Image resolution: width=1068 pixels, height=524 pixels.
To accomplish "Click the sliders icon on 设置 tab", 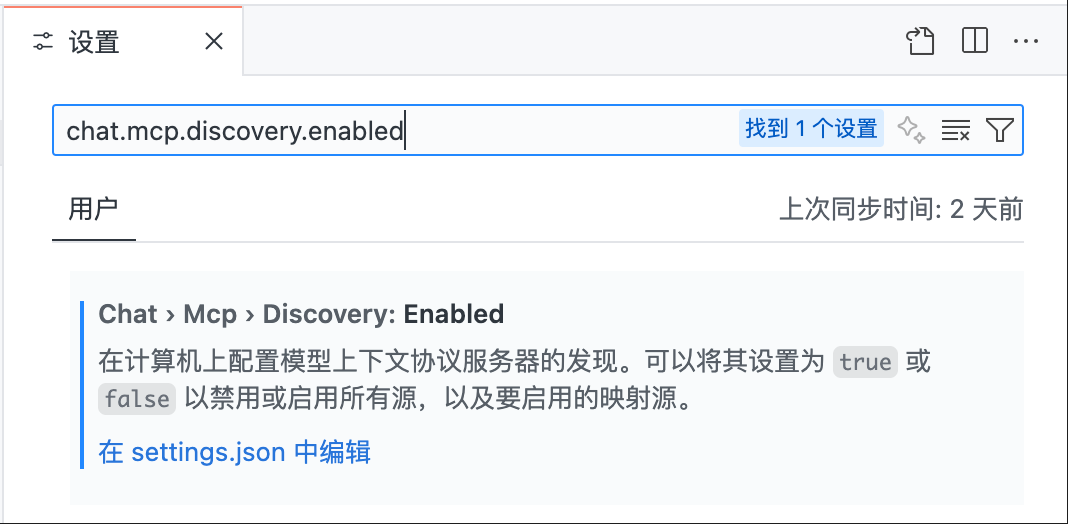I will tap(43, 42).
